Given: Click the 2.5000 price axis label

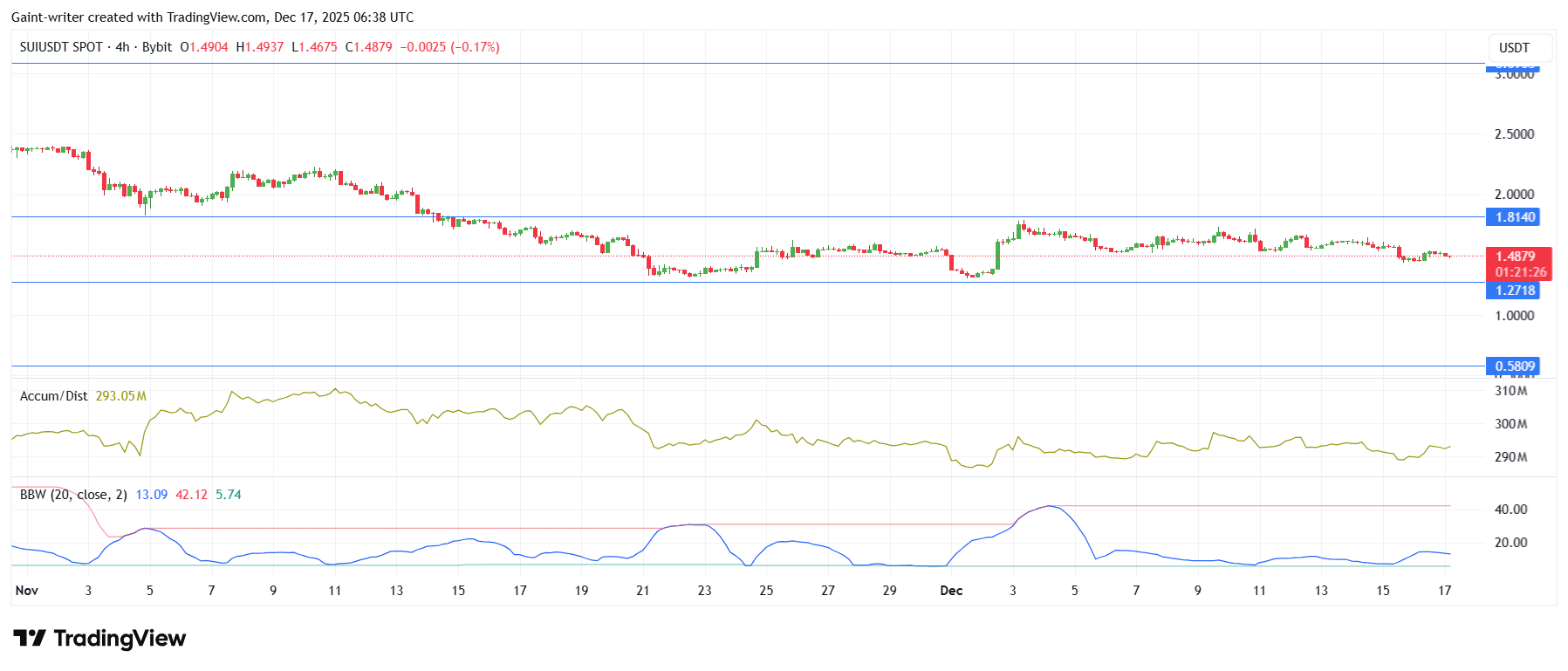Looking at the screenshot, I should (x=1514, y=134).
